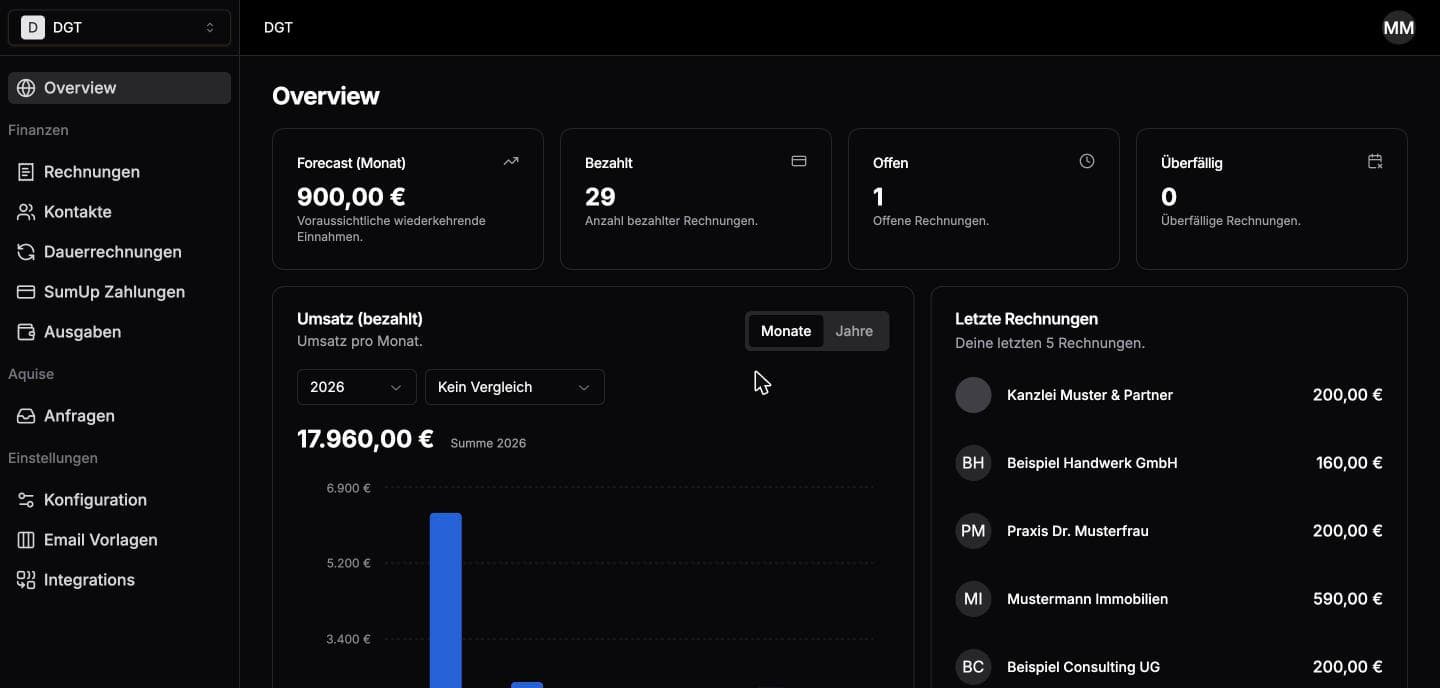Click the Email Vorlagen columns icon
This screenshot has width=1440, height=688.
point(26,540)
